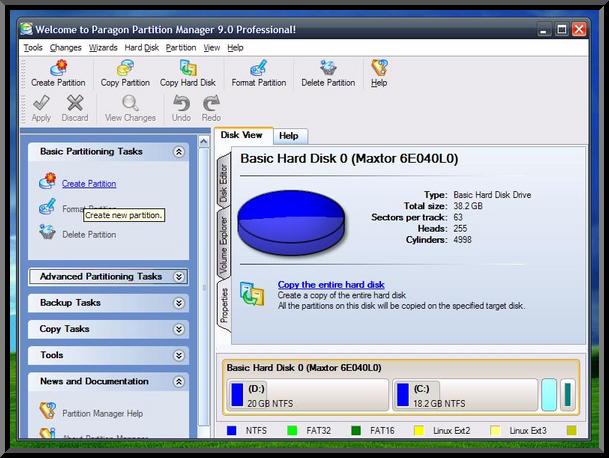Viewport: 609px width, 458px height.
Task: Click the Linux Ext2 yellow legend swatch
Action: 419,430
